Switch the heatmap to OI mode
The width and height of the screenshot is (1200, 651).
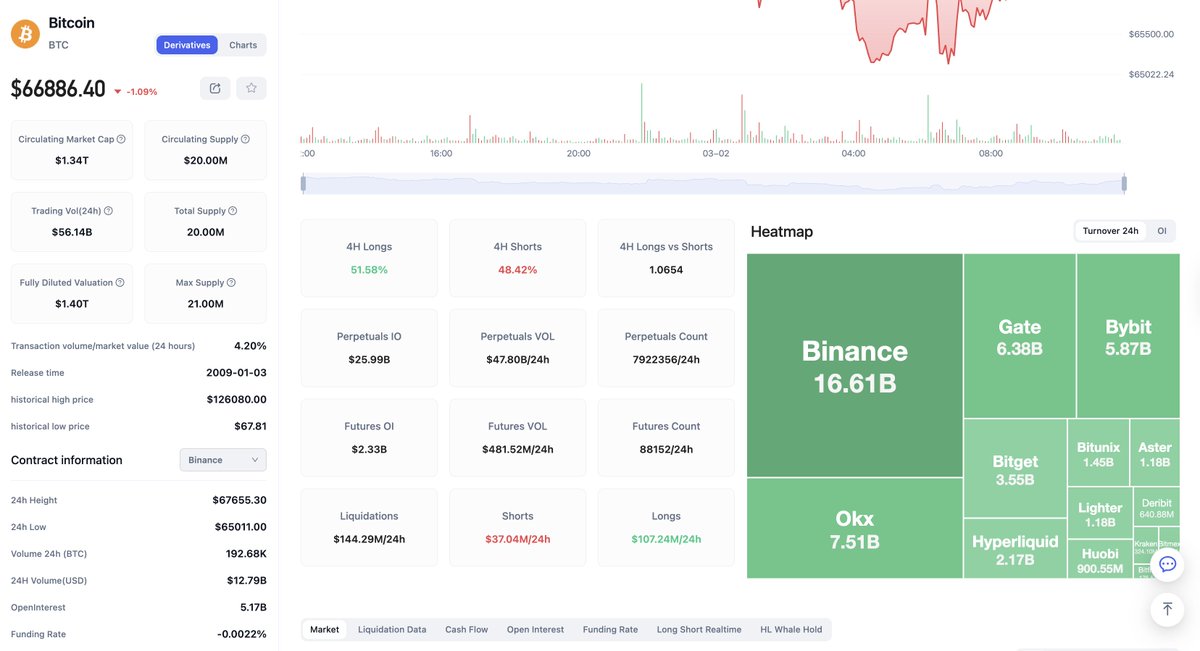tap(1161, 229)
